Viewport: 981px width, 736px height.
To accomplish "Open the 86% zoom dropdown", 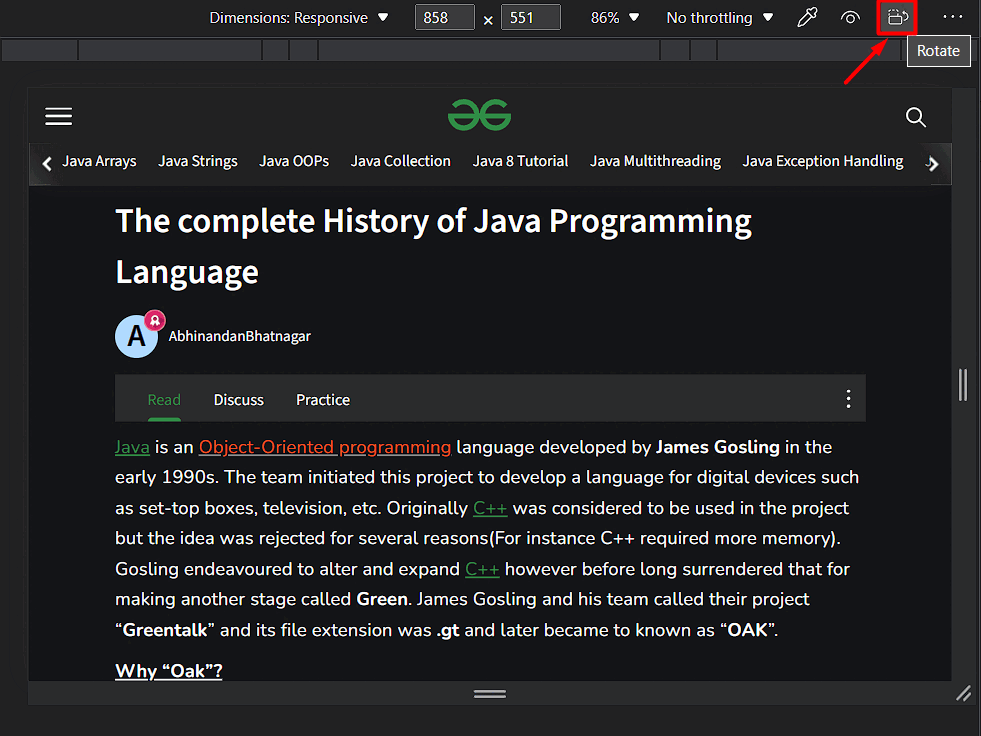I will [614, 18].
